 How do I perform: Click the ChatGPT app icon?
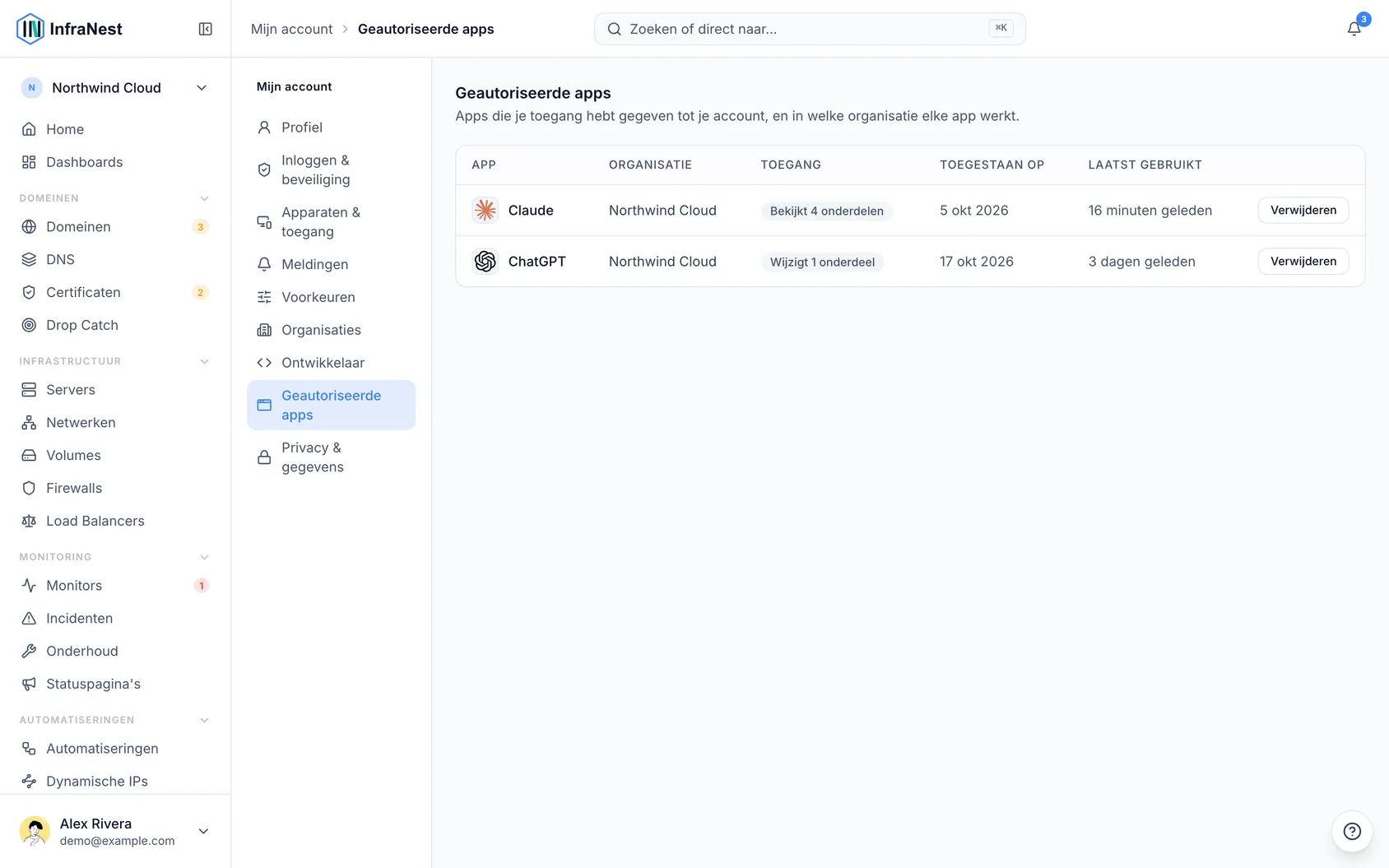(x=485, y=262)
